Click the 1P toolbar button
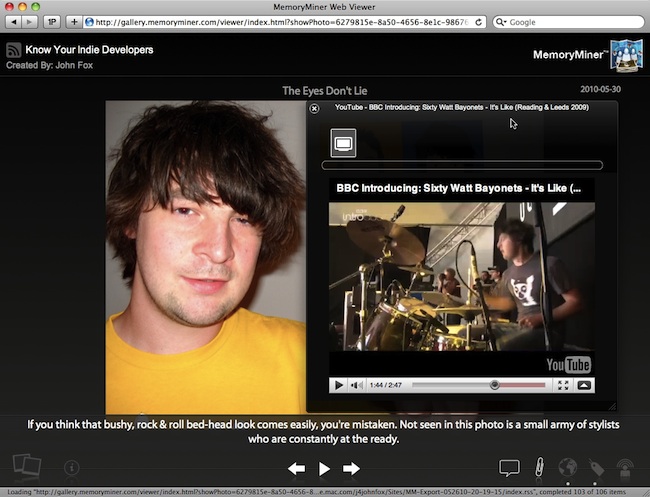 [52, 22]
